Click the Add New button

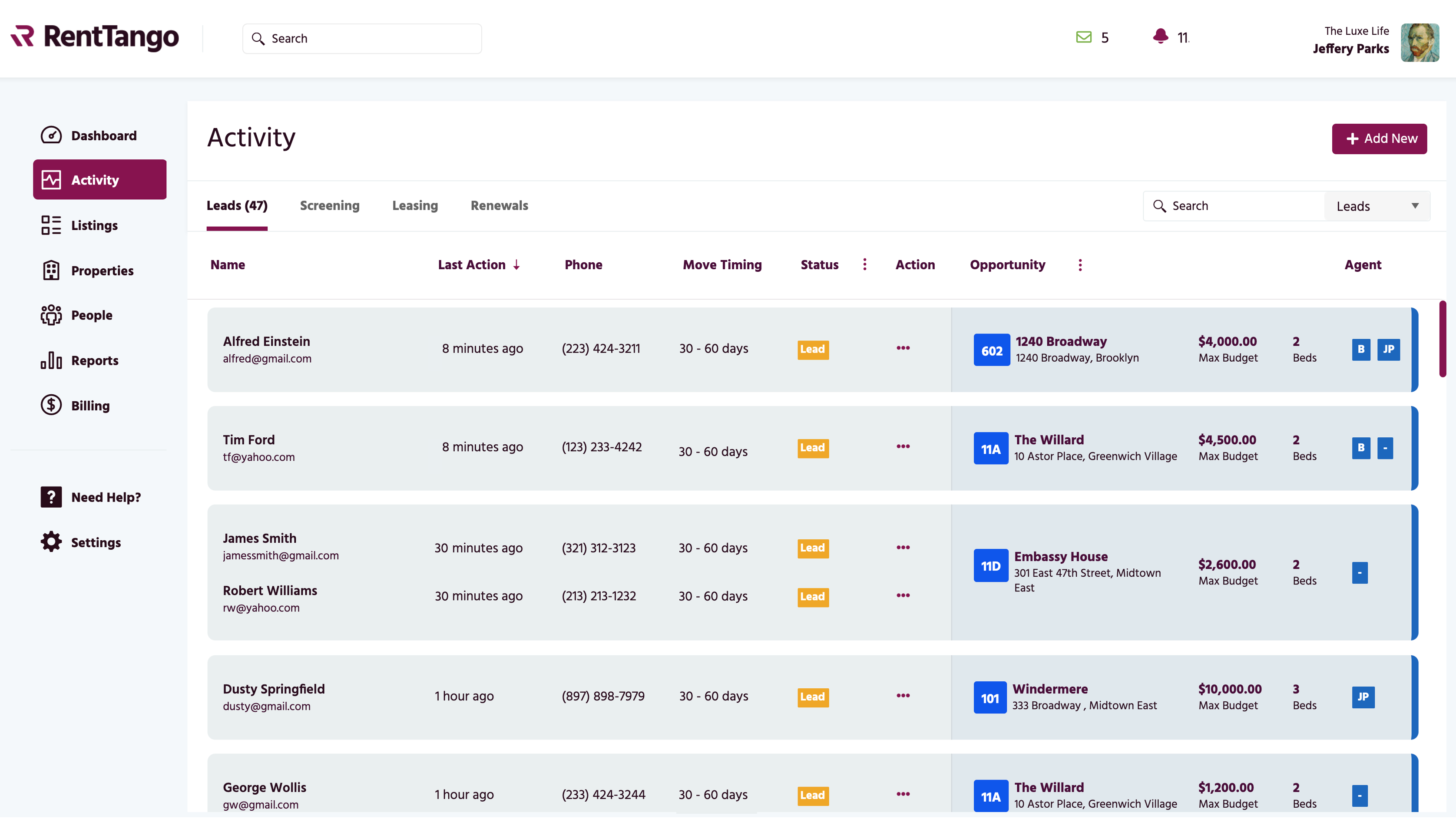(x=1379, y=139)
